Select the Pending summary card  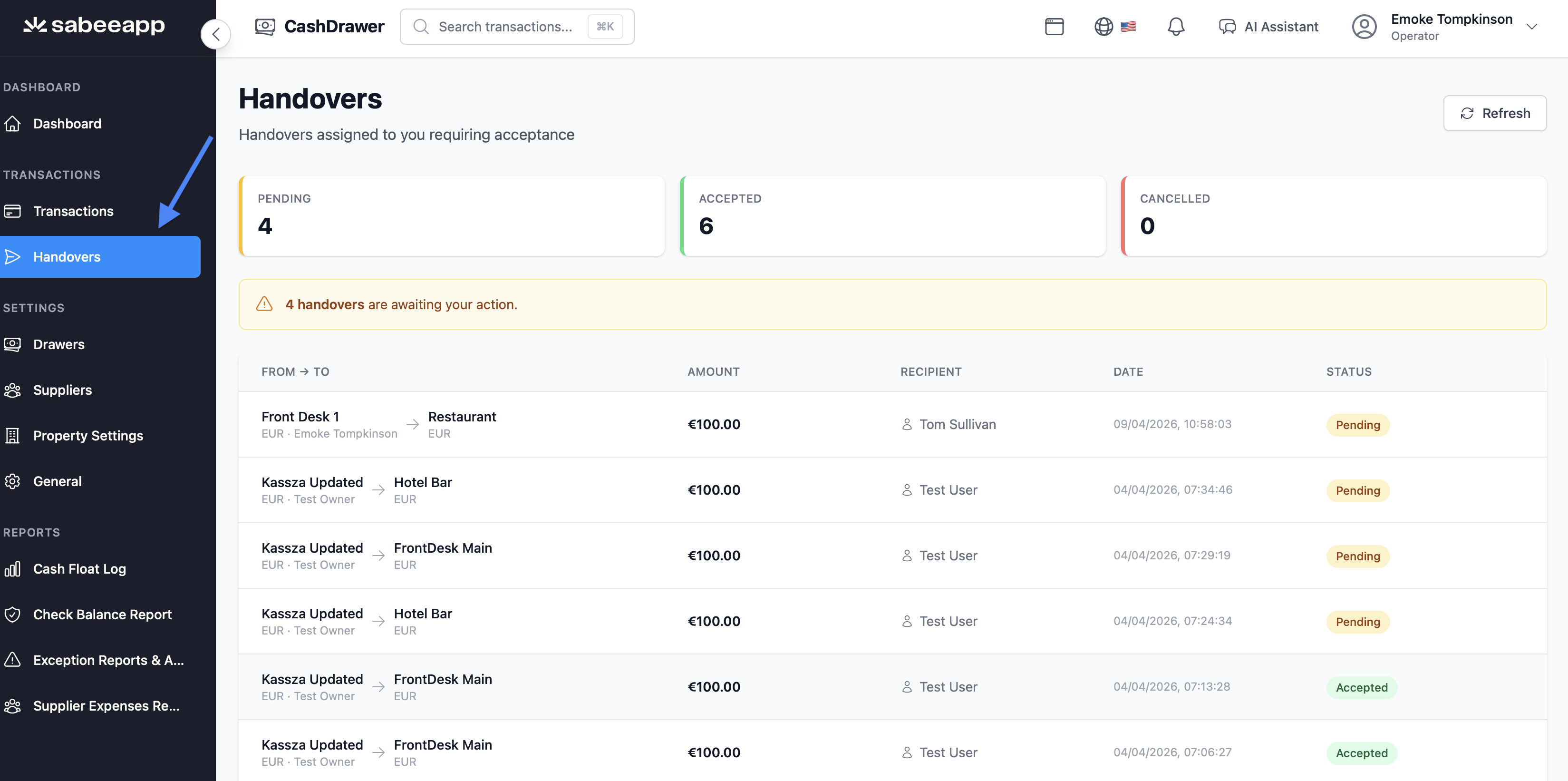pos(452,216)
